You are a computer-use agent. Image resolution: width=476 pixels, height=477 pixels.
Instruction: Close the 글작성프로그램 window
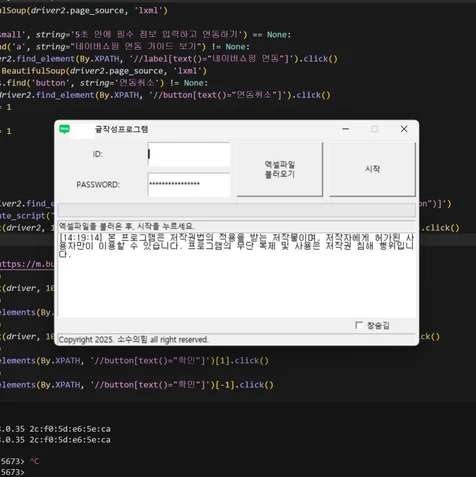point(404,129)
